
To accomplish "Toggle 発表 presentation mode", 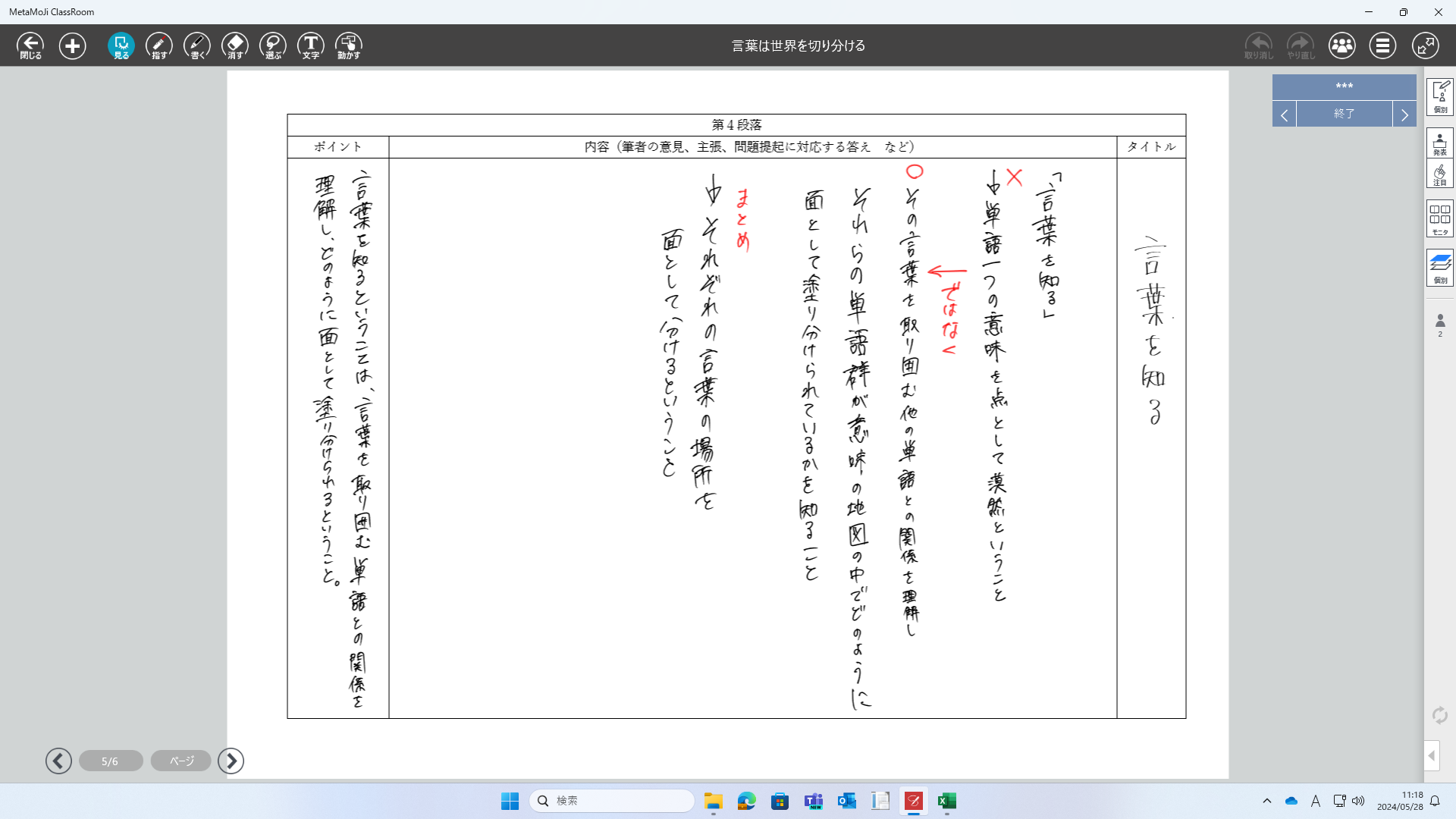I will point(1439,143).
